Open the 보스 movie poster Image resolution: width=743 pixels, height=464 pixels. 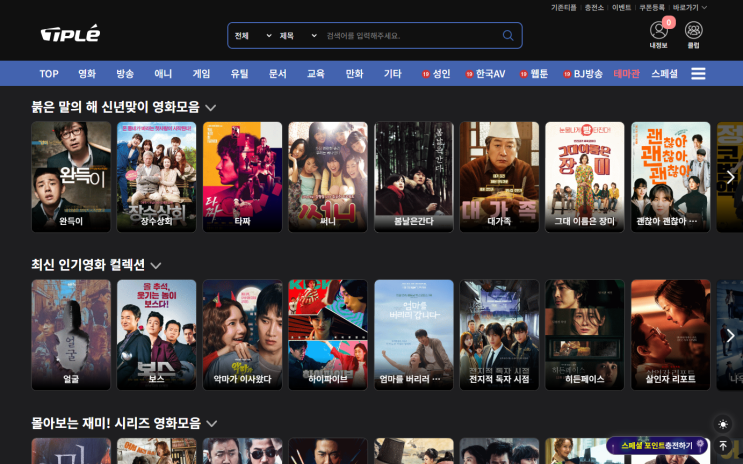[156, 335]
